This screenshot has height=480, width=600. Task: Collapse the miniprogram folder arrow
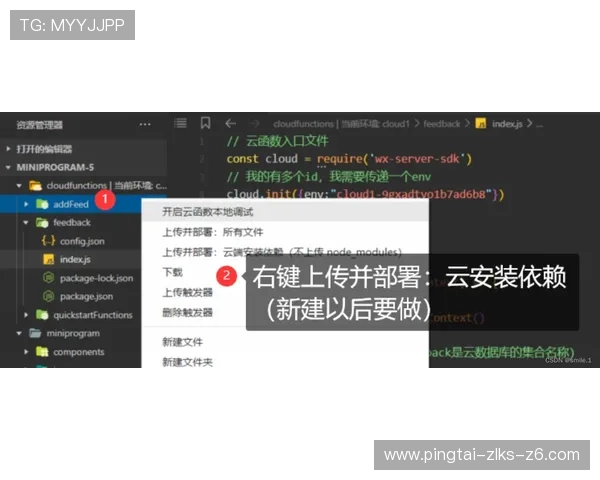[19, 333]
